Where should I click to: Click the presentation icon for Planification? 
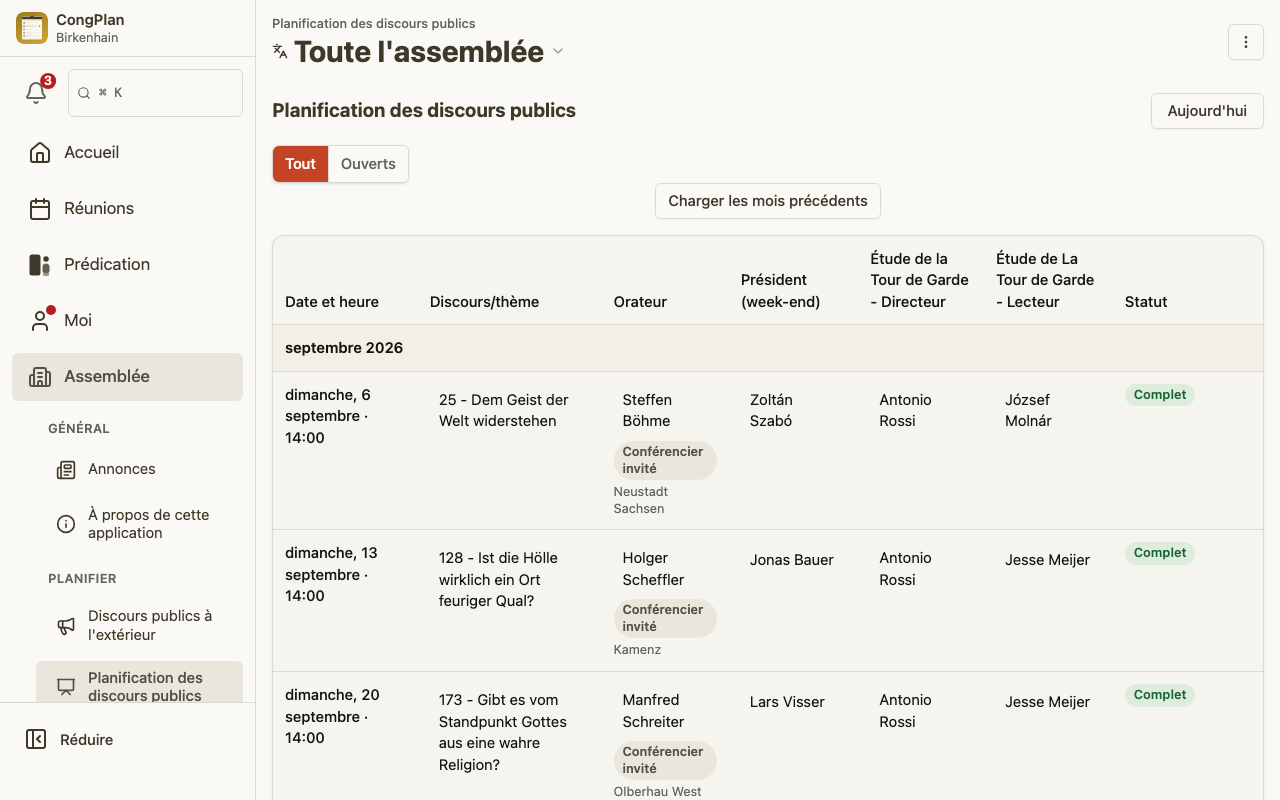66,686
